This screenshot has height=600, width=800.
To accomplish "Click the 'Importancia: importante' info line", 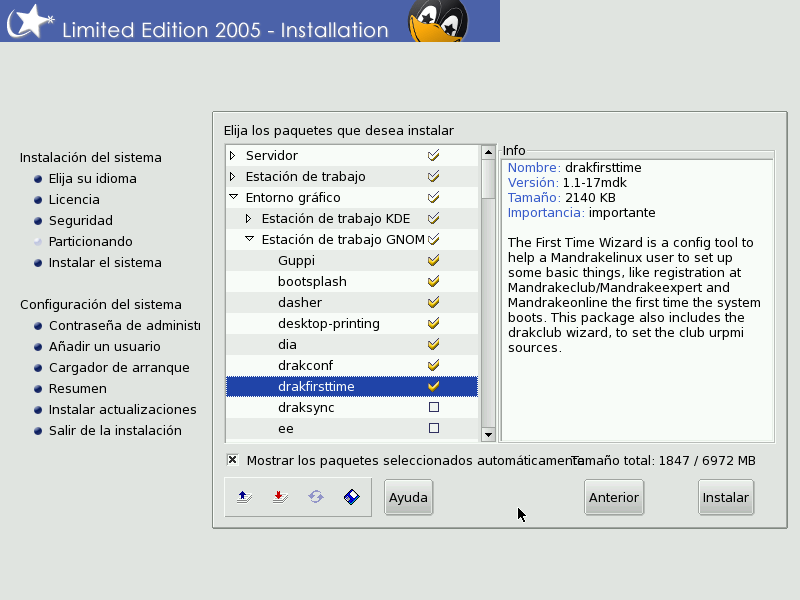I will tap(581, 213).
